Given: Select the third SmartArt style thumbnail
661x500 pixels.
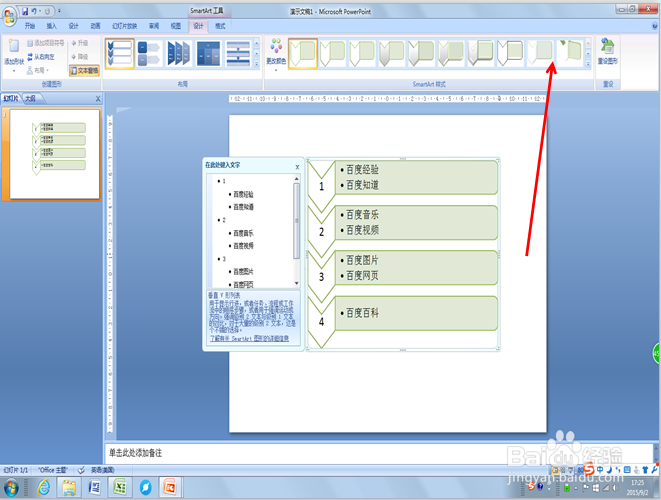Looking at the screenshot, I should pos(362,54).
